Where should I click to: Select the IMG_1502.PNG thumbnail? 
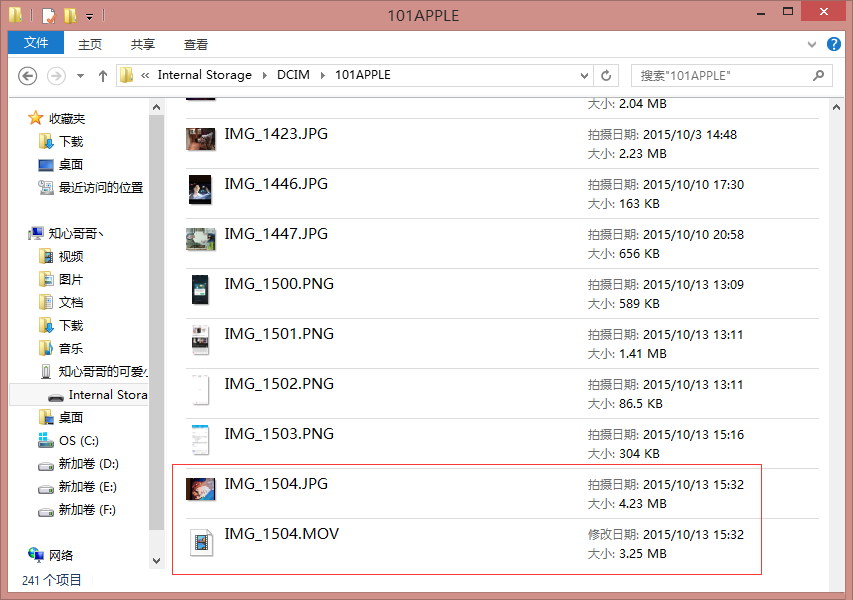pyautogui.click(x=200, y=389)
